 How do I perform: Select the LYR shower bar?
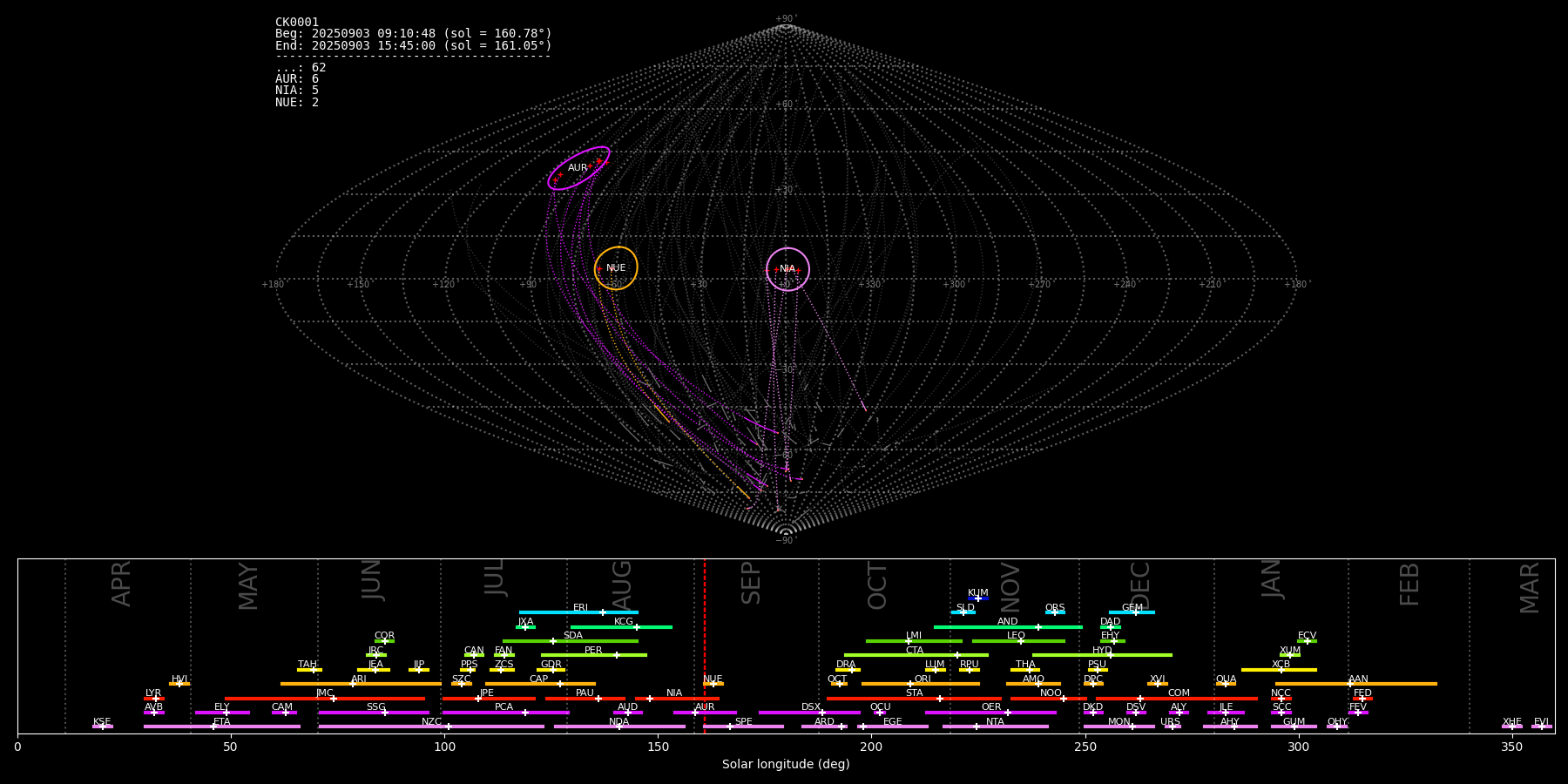click(x=153, y=699)
